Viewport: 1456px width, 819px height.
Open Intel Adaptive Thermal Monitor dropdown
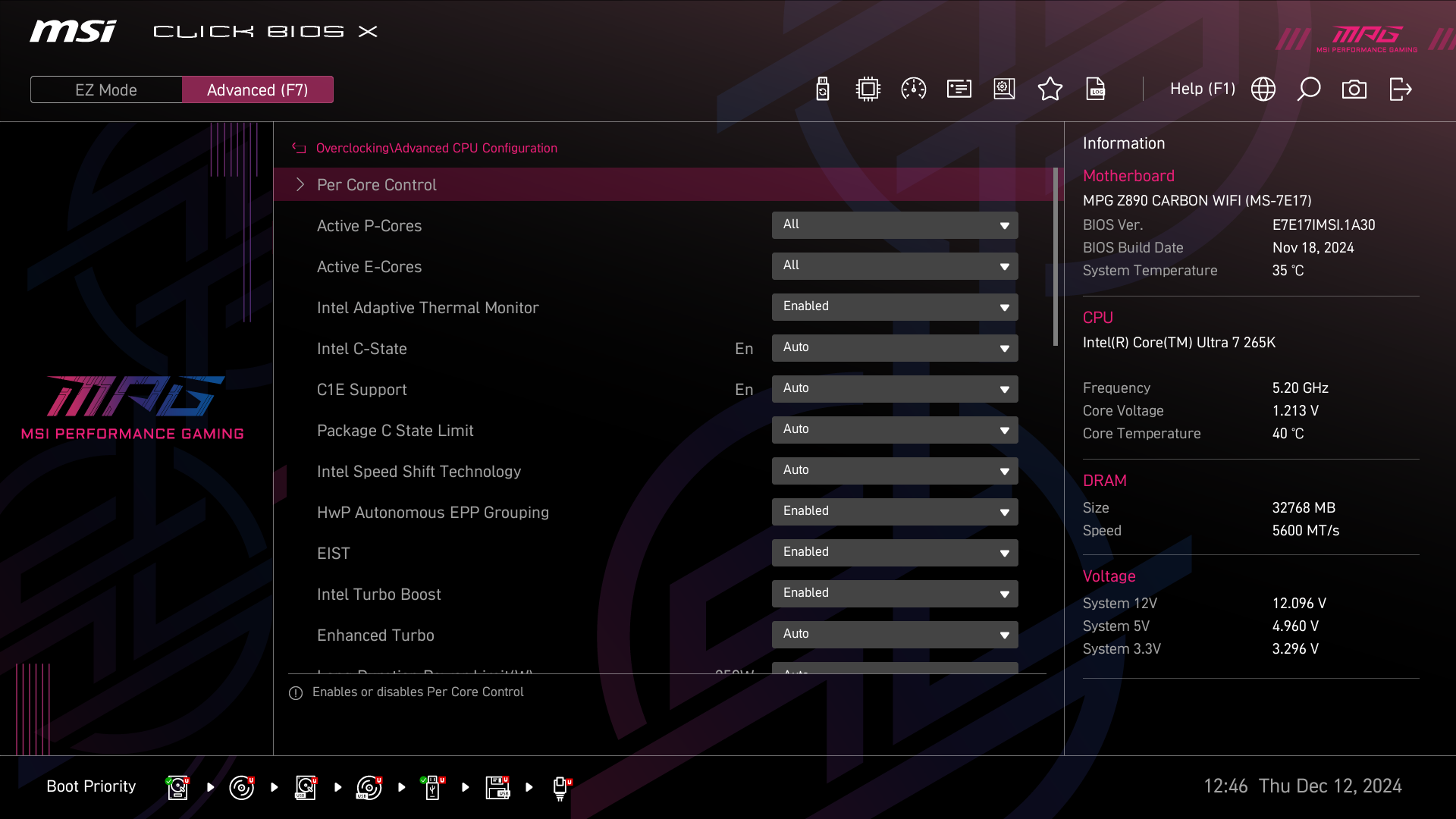pos(895,307)
